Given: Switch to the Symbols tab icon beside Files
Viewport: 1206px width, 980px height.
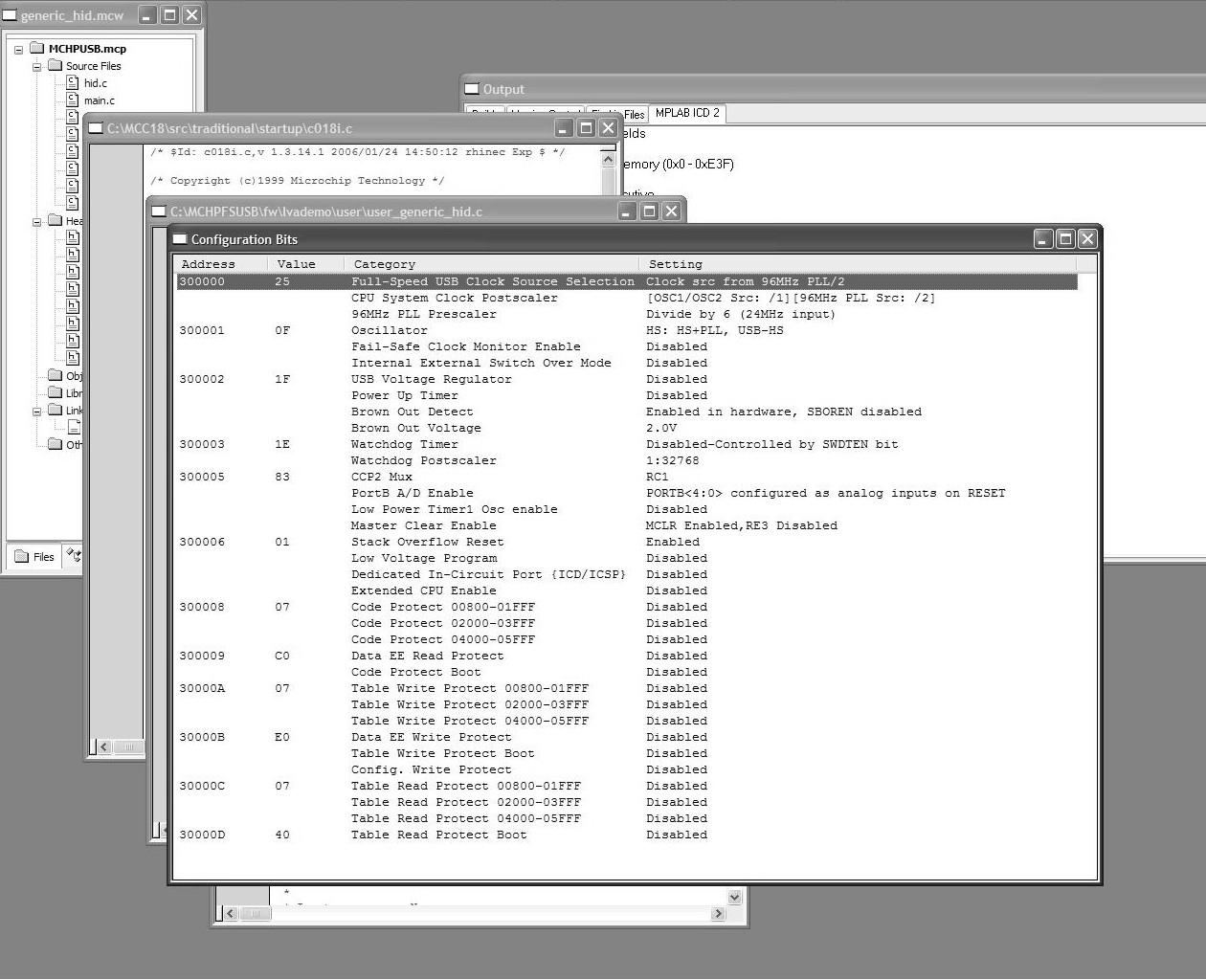Looking at the screenshot, I should (73, 555).
